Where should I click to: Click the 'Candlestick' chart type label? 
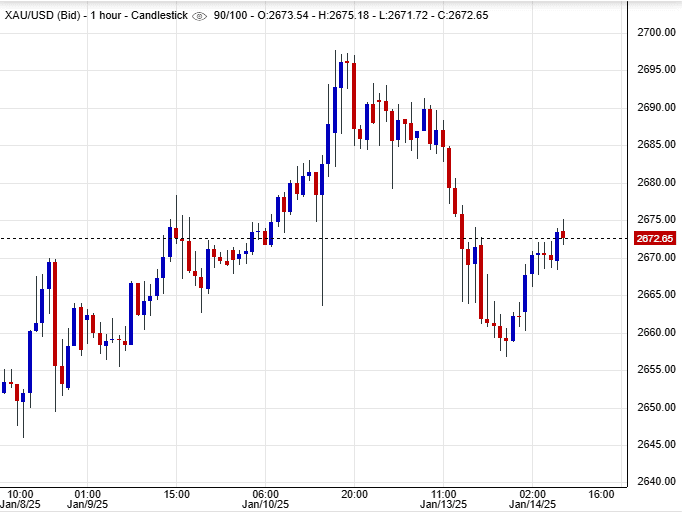158,16
